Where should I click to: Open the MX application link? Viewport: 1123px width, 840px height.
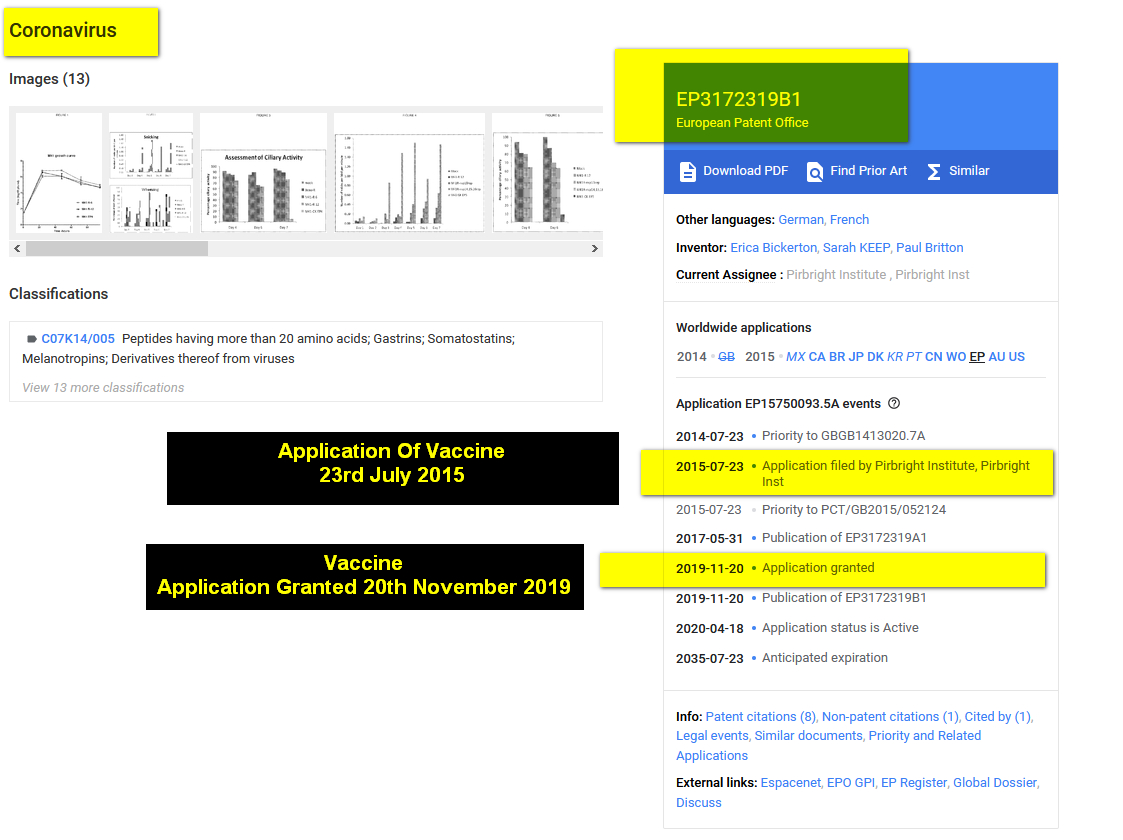click(x=796, y=357)
